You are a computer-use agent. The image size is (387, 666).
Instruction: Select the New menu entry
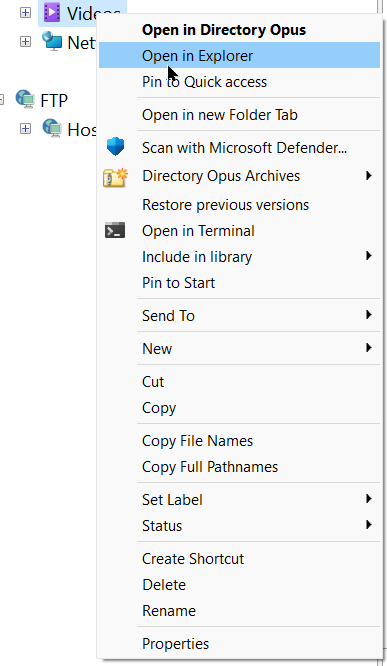pos(240,349)
